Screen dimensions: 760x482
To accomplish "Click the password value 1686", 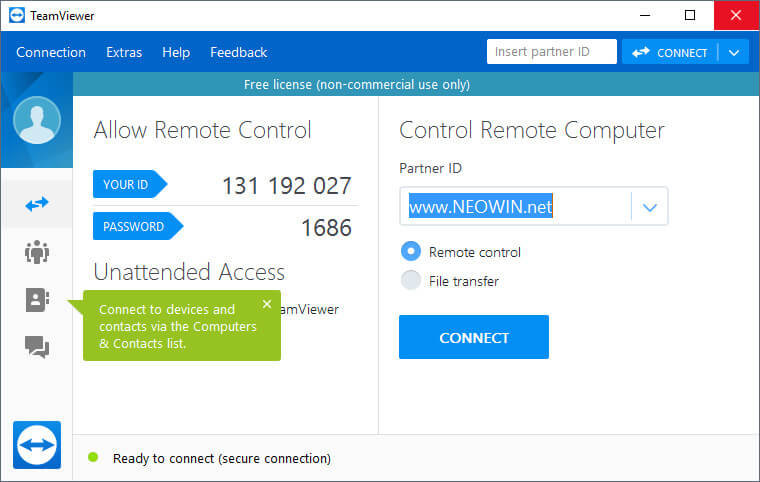I will point(326,227).
